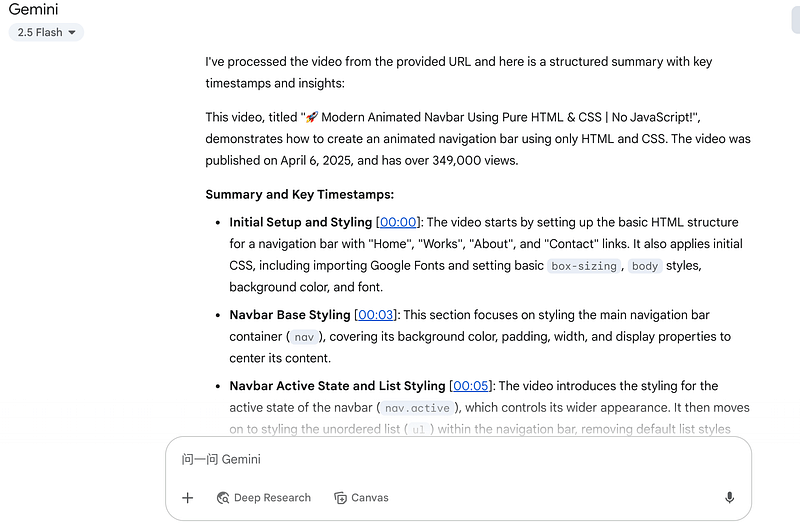Click the Gemini title at top left
Viewport: 800px width, 527px height.
(33, 9)
